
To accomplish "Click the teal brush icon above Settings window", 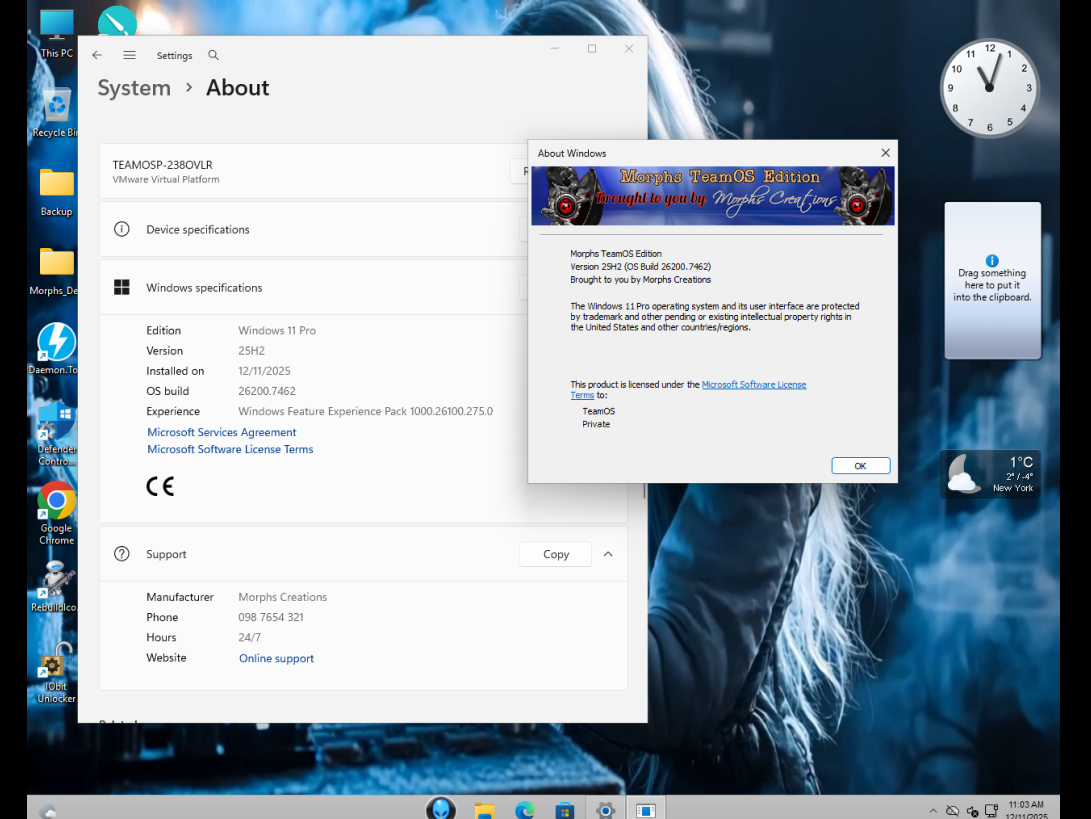I will 117,21.
